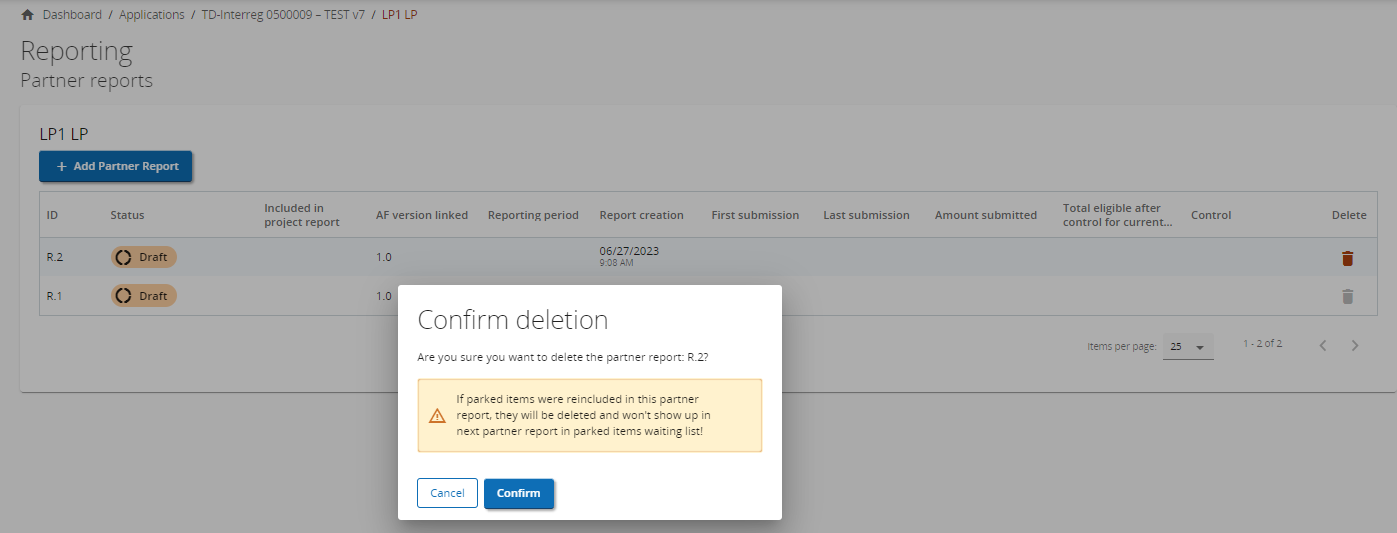This screenshot has height=533, width=1397.
Task: Cancel the deletion dialog
Action: click(447, 493)
